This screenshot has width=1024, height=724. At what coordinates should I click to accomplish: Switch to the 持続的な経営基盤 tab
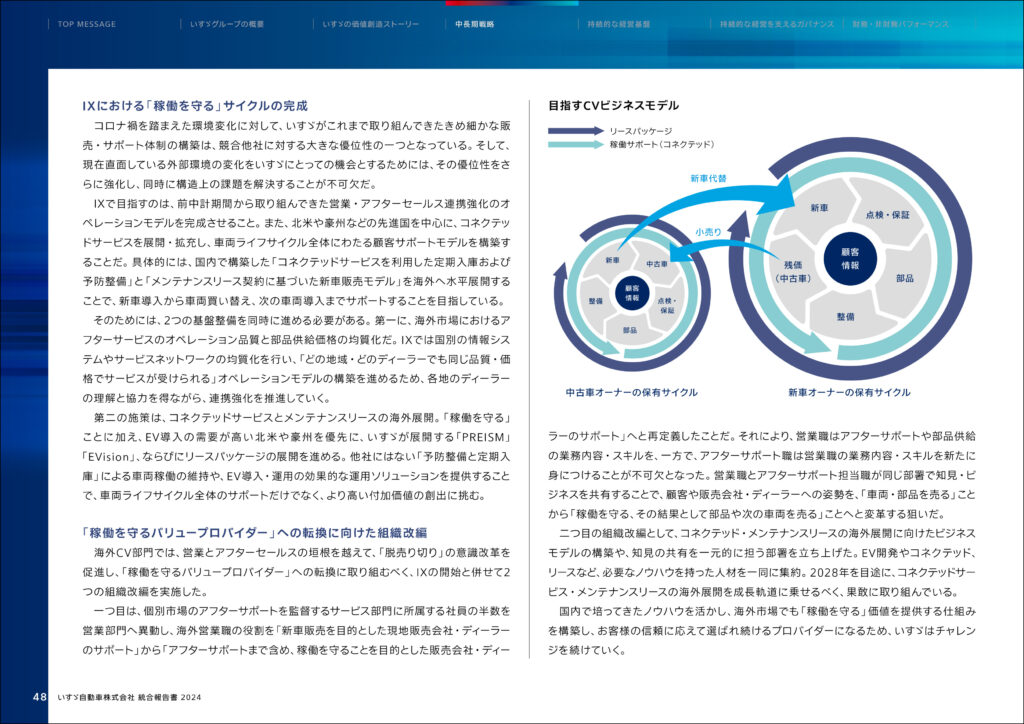(x=618, y=24)
